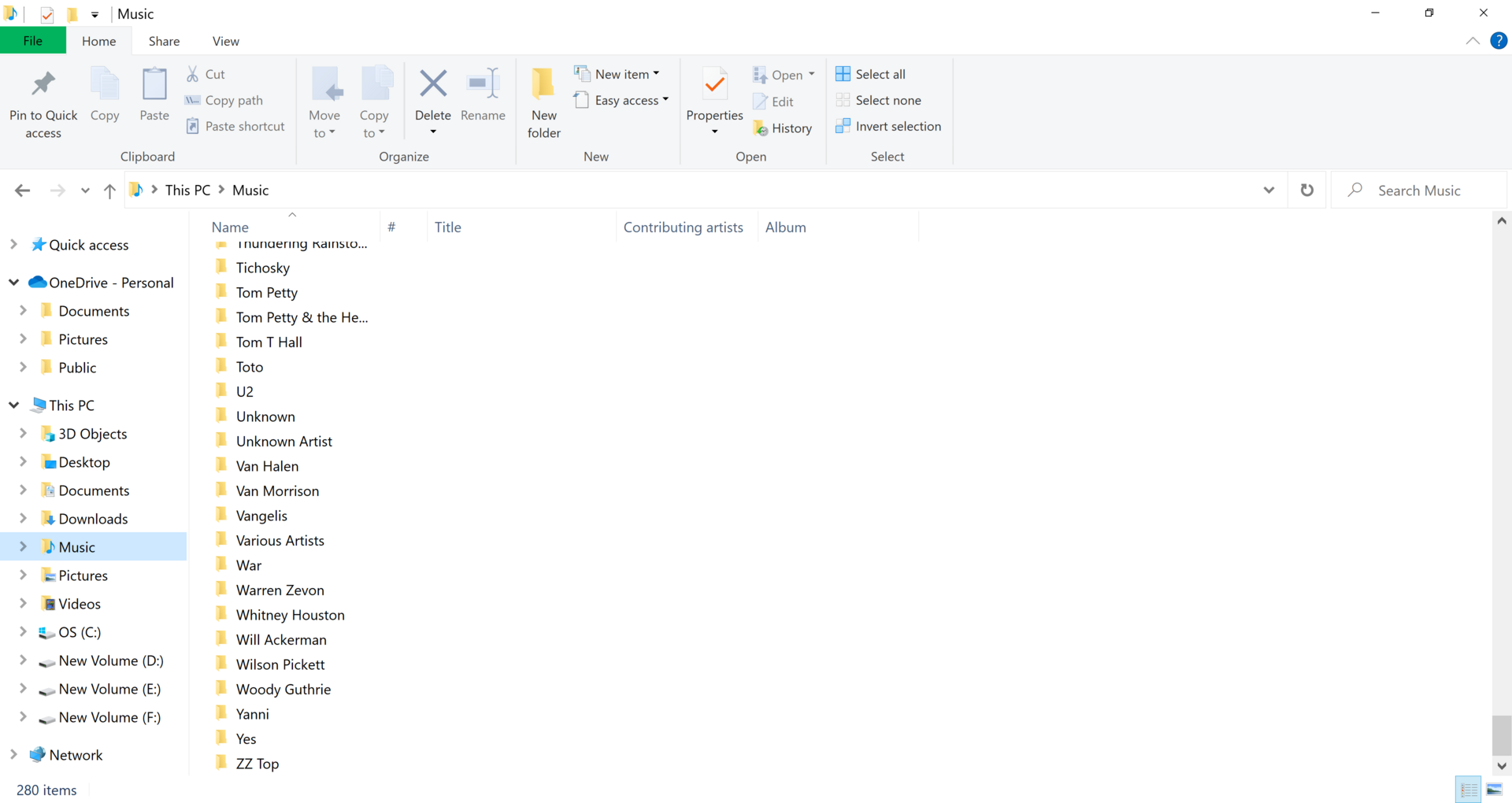Switch to Large icons view layout
The image size is (1512, 803).
(x=1494, y=790)
